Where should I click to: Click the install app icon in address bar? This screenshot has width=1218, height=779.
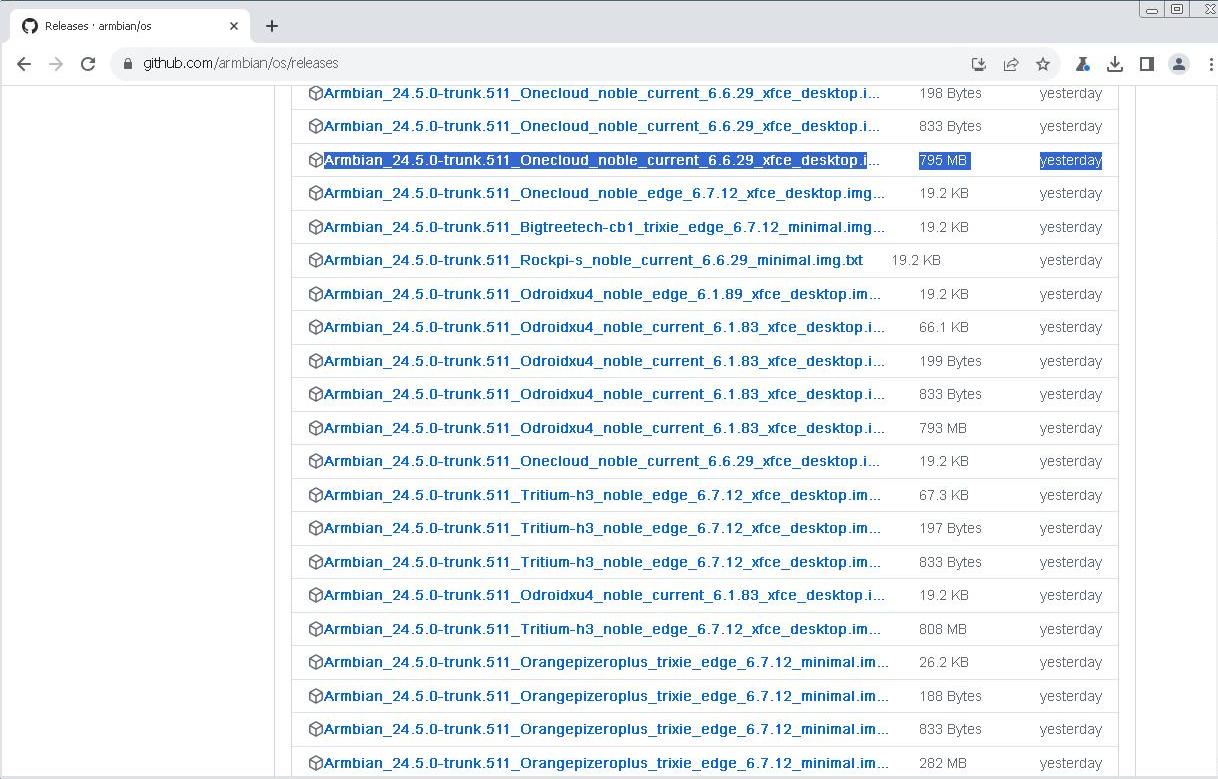pyautogui.click(x=979, y=64)
